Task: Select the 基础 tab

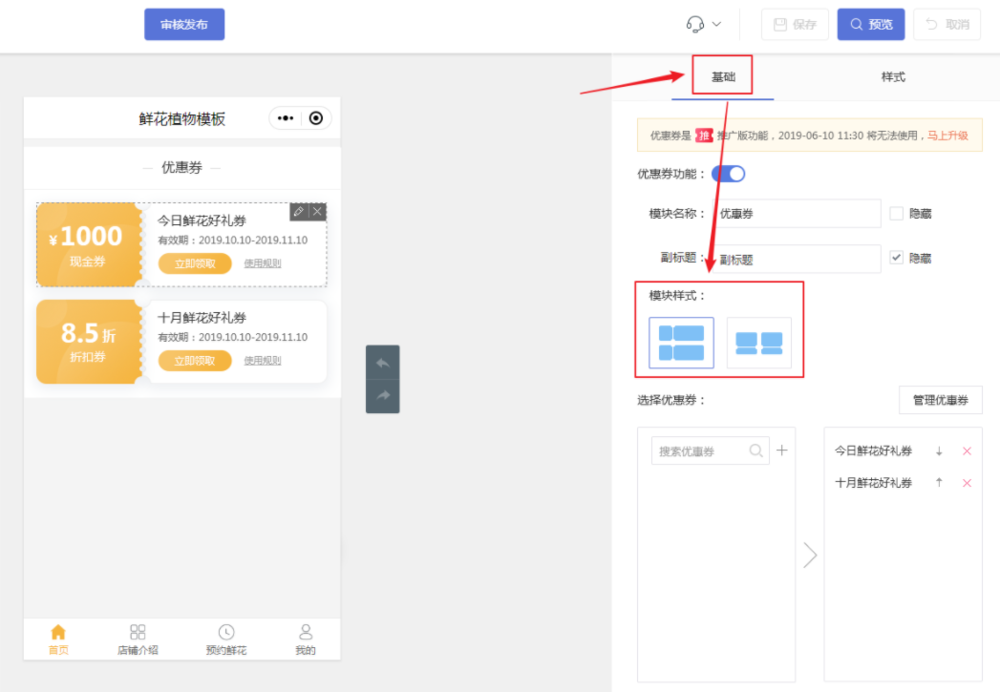Action: (722, 77)
